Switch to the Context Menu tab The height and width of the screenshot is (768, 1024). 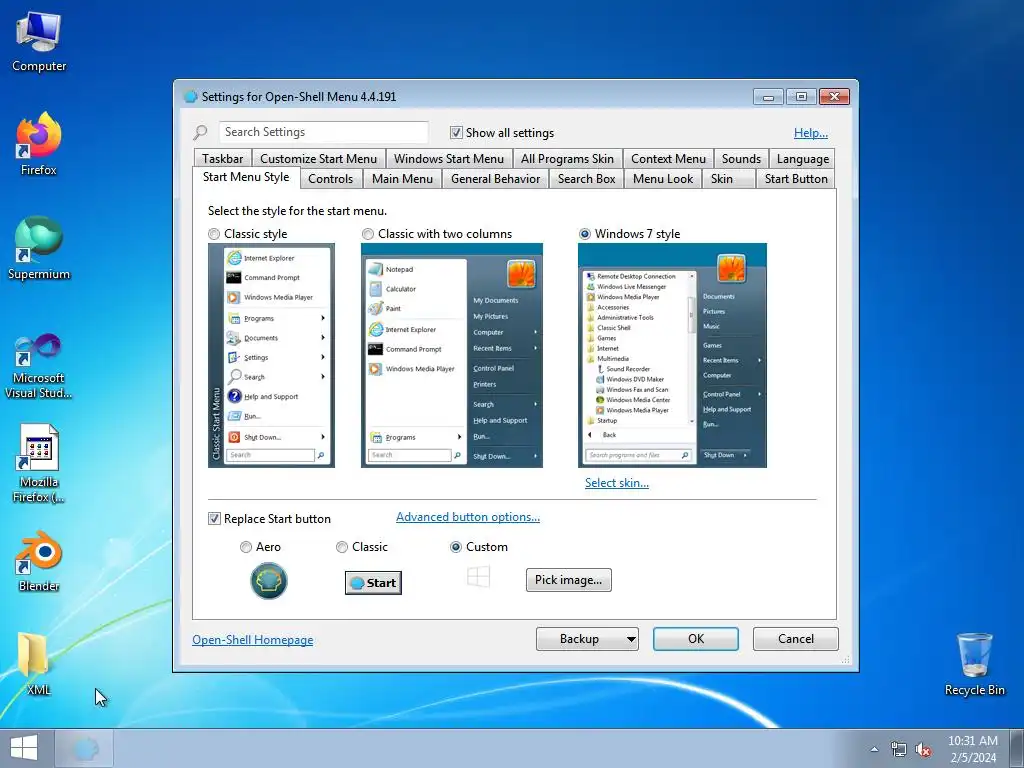pyautogui.click(x=668, y=159)
